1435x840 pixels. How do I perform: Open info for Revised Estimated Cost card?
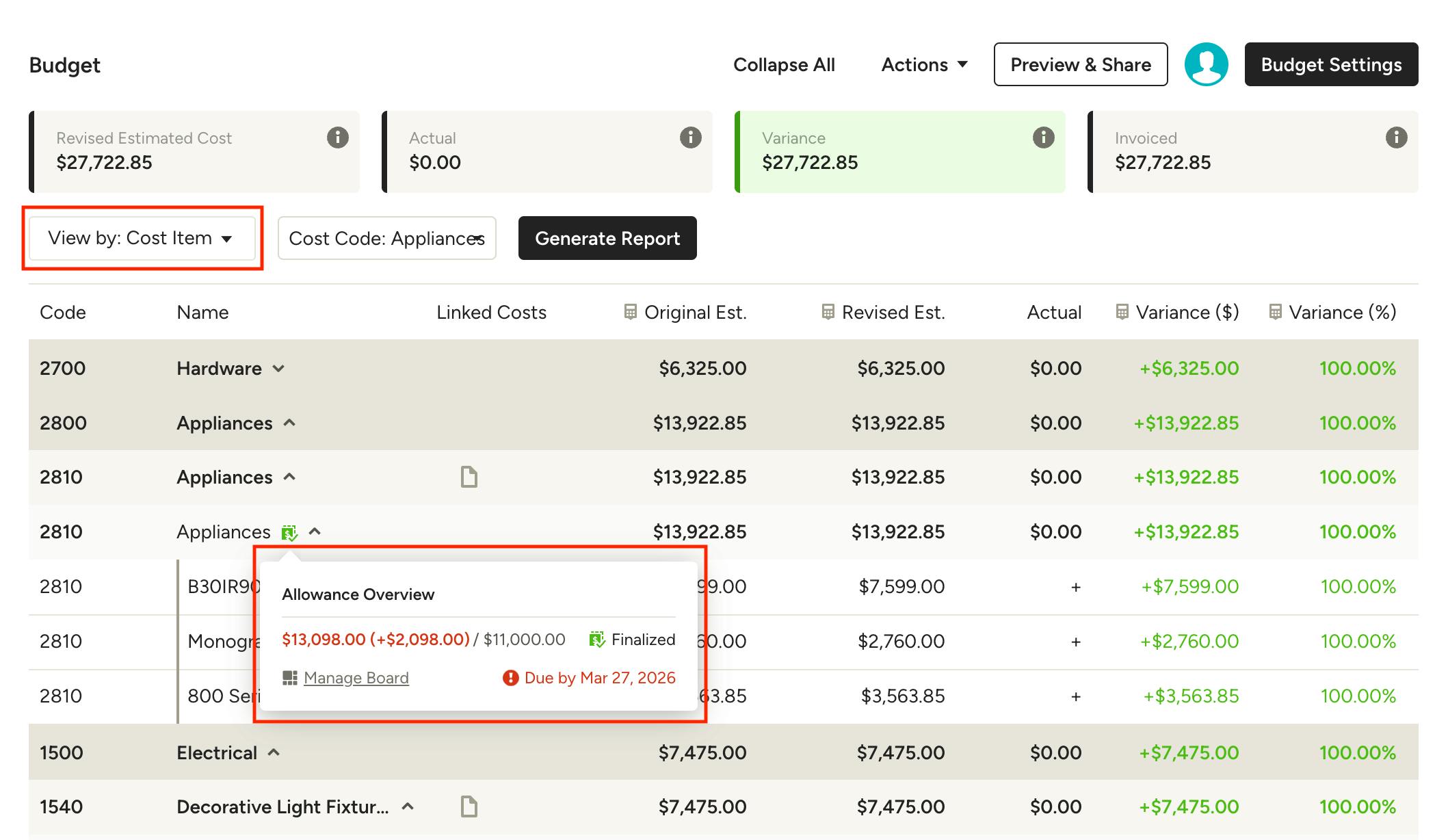pos(338,137)
